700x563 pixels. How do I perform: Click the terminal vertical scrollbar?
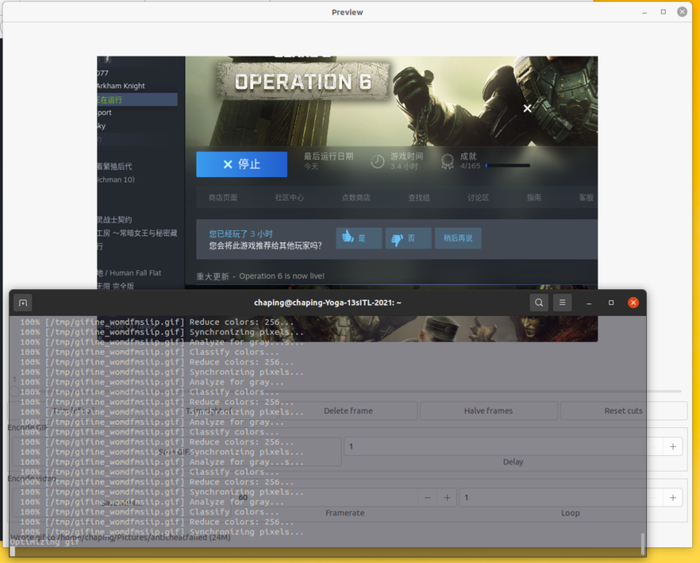642,543
